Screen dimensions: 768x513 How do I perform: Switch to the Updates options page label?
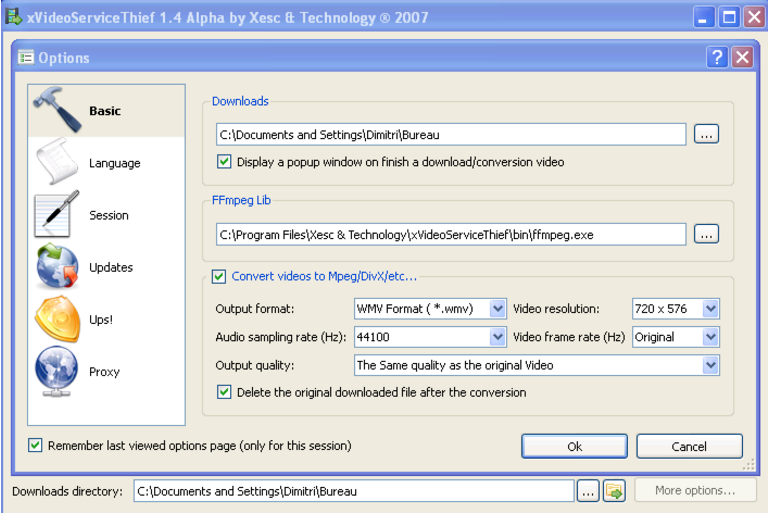[111, 268]
